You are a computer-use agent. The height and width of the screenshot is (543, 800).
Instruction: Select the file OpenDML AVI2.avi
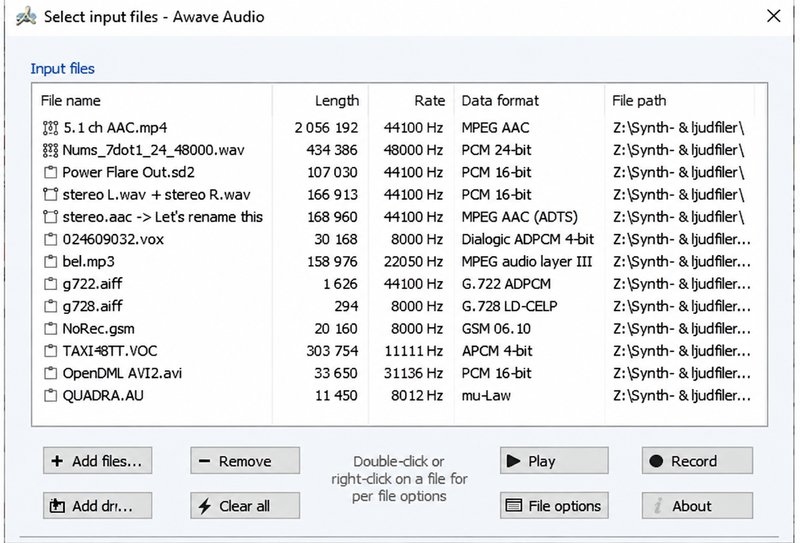pos(122,373)
